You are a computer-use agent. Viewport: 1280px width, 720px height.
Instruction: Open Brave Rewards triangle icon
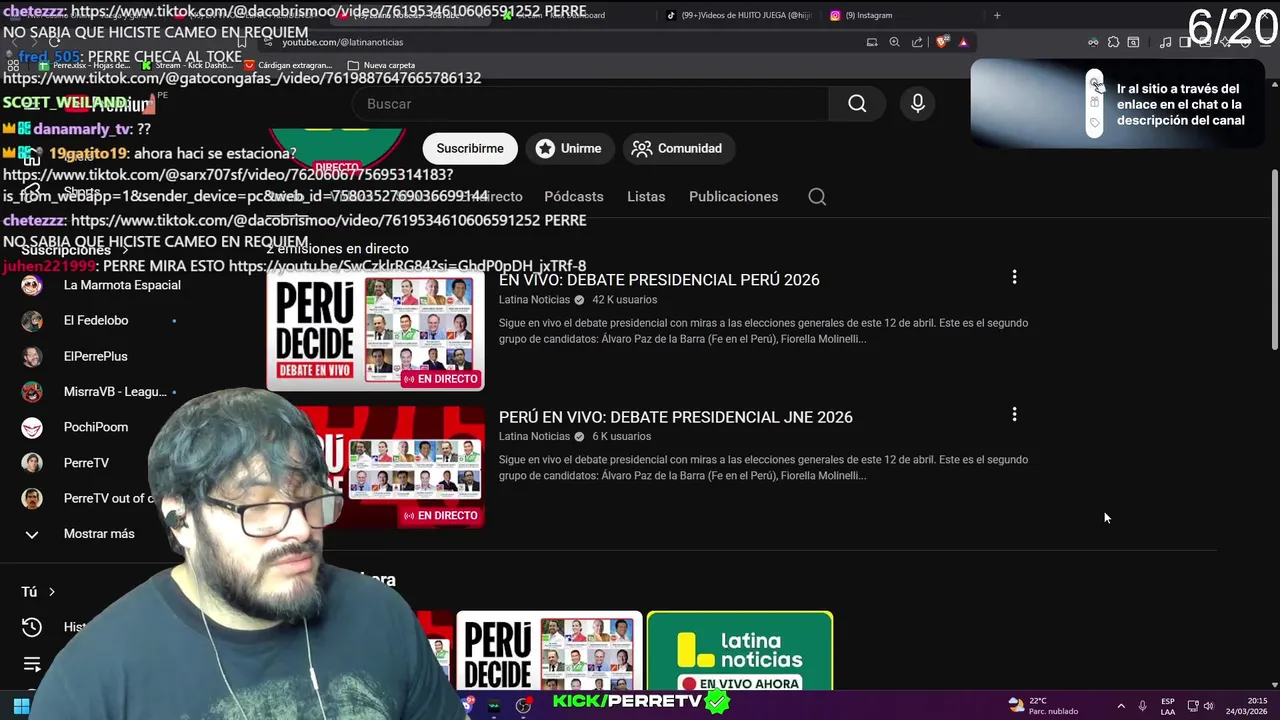click(963, 42)
